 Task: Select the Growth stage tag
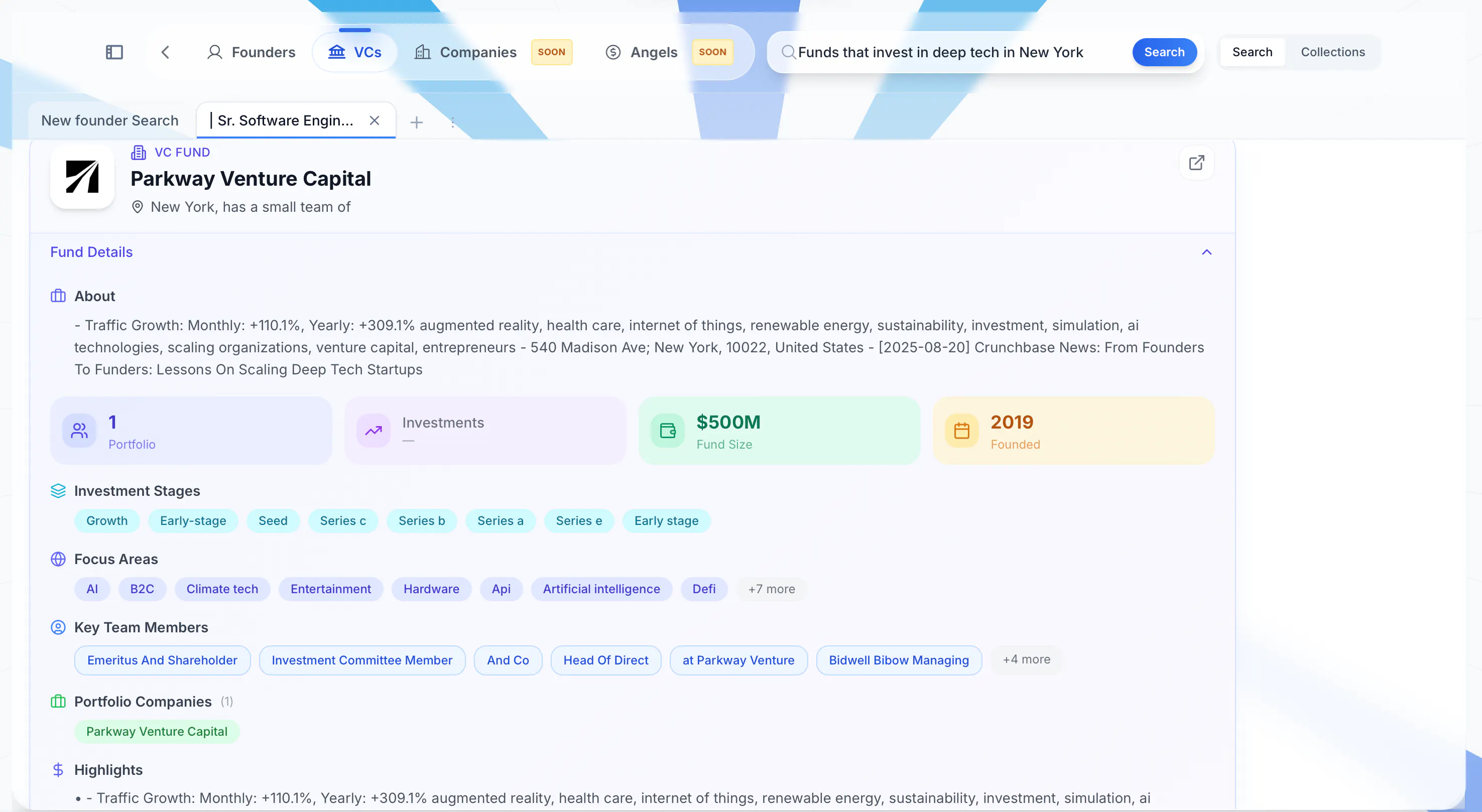pyautogui.click(x=107, y=521)
